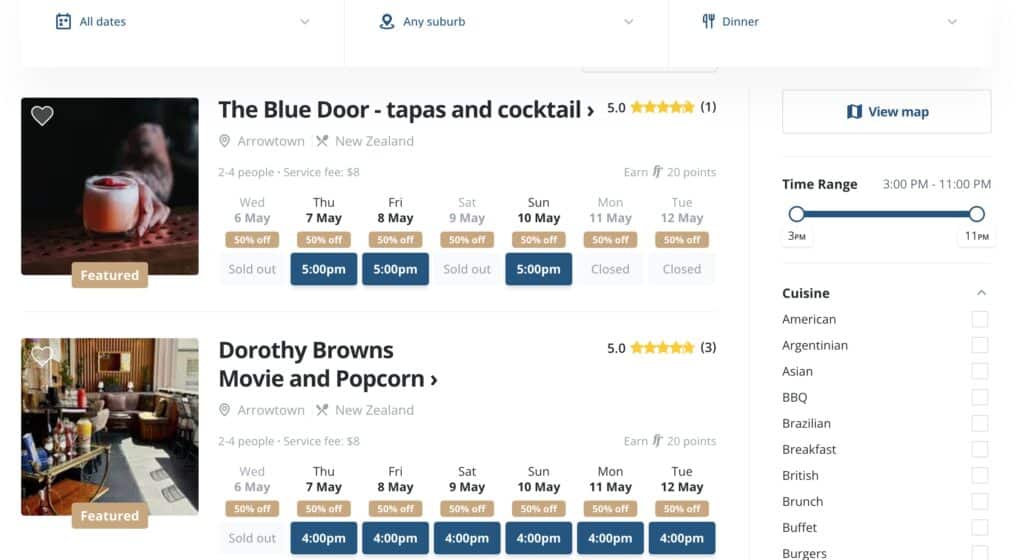Open the All dates dropdown

coord(182,22)
